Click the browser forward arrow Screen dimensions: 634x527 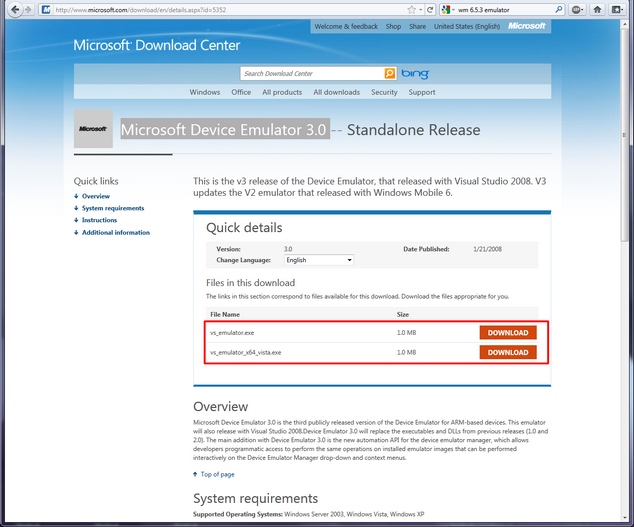click(28, 9)
